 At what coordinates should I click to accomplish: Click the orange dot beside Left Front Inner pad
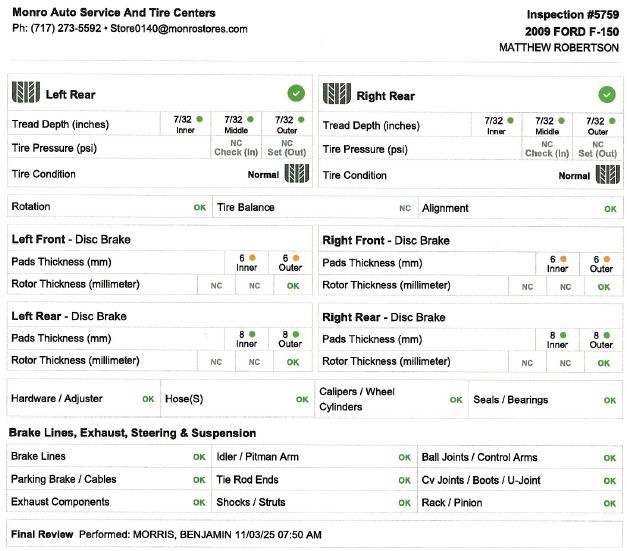pos(252,258)
